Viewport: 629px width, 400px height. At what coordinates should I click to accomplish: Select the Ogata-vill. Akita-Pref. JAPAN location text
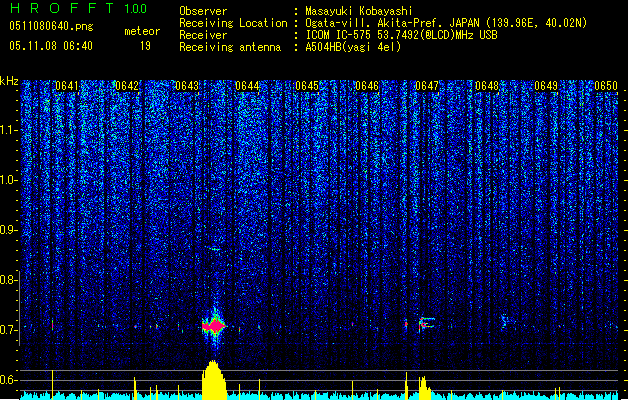(x=446, y=23)
